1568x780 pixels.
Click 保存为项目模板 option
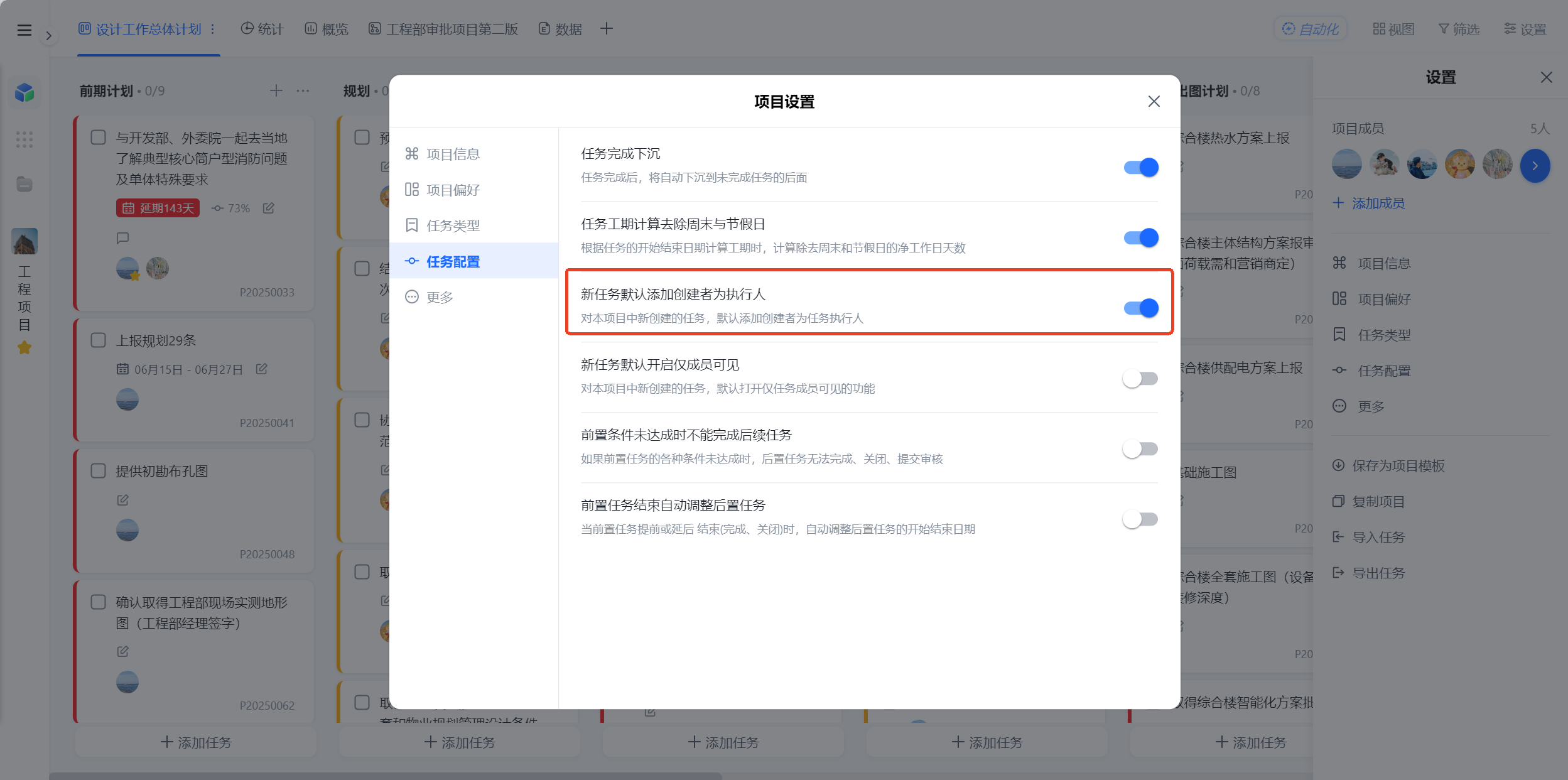pyautogui.click(x=1388, y=465)
